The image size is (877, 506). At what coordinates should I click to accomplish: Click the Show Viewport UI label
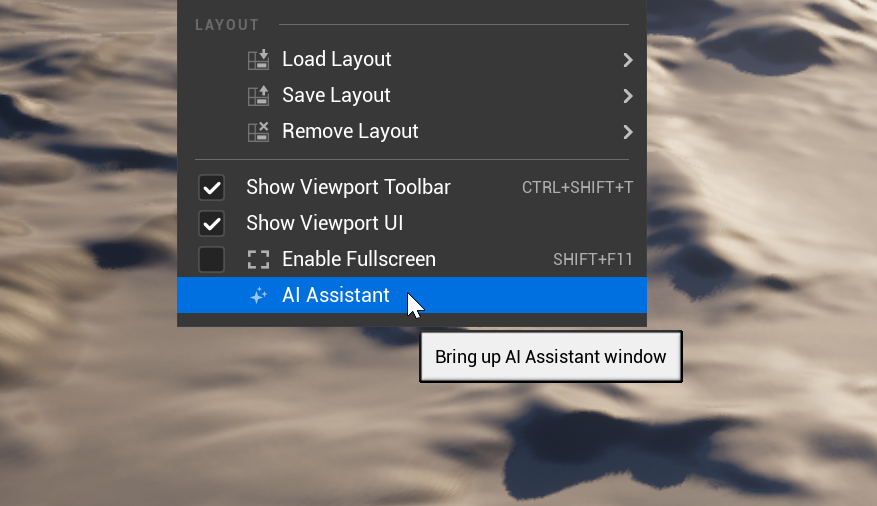coord(324,224)
